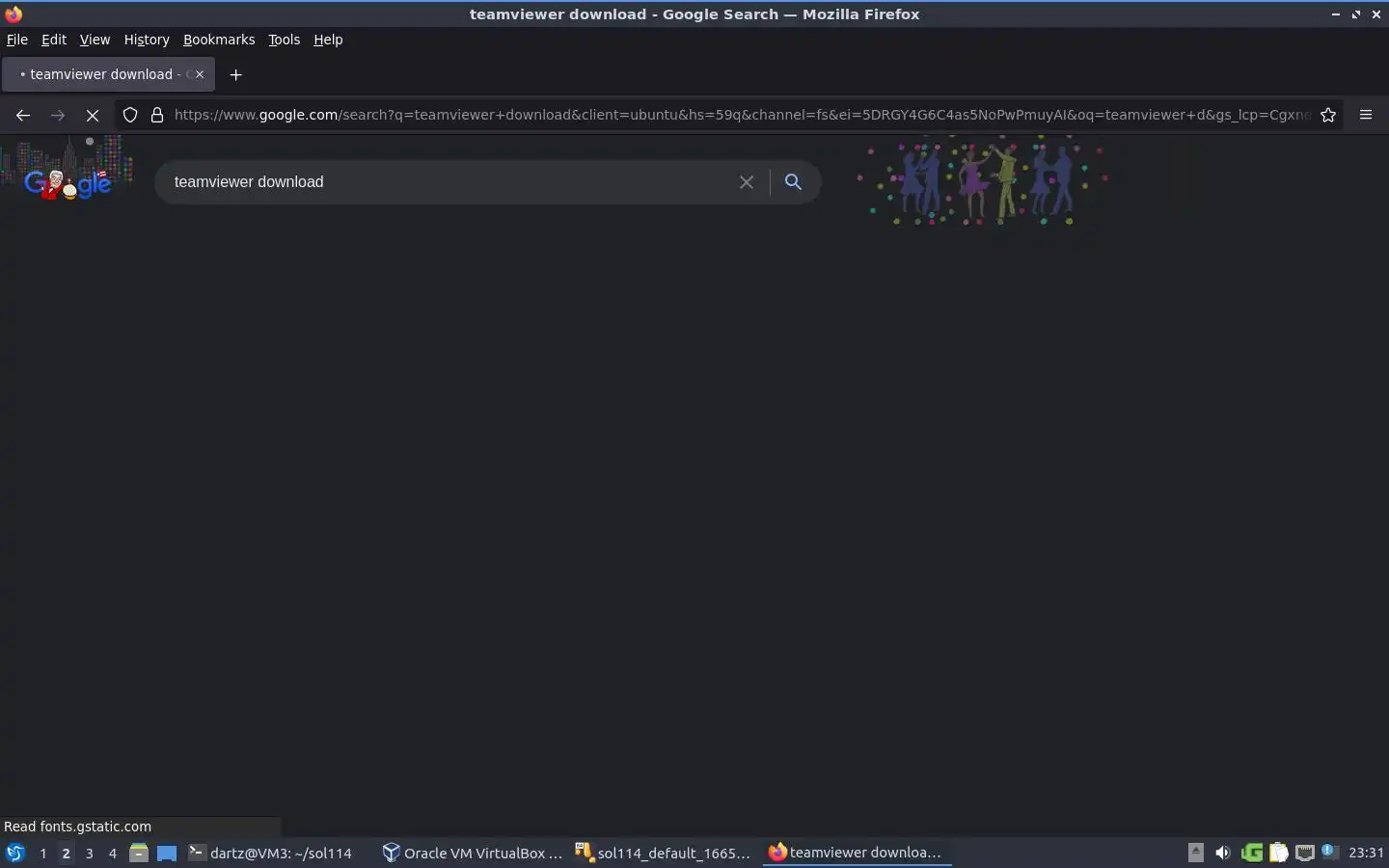Image resolution: width=1389 pixels, height=868 pixels.
Task: Switch to dartz@VM3 terminal window
Action: point(270,853)
